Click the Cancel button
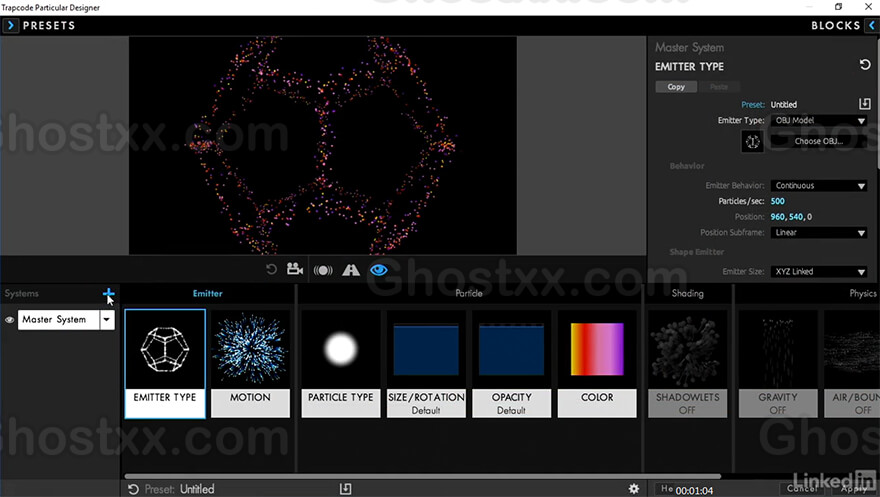Screen dimensions: 880x497 point(802,489)
